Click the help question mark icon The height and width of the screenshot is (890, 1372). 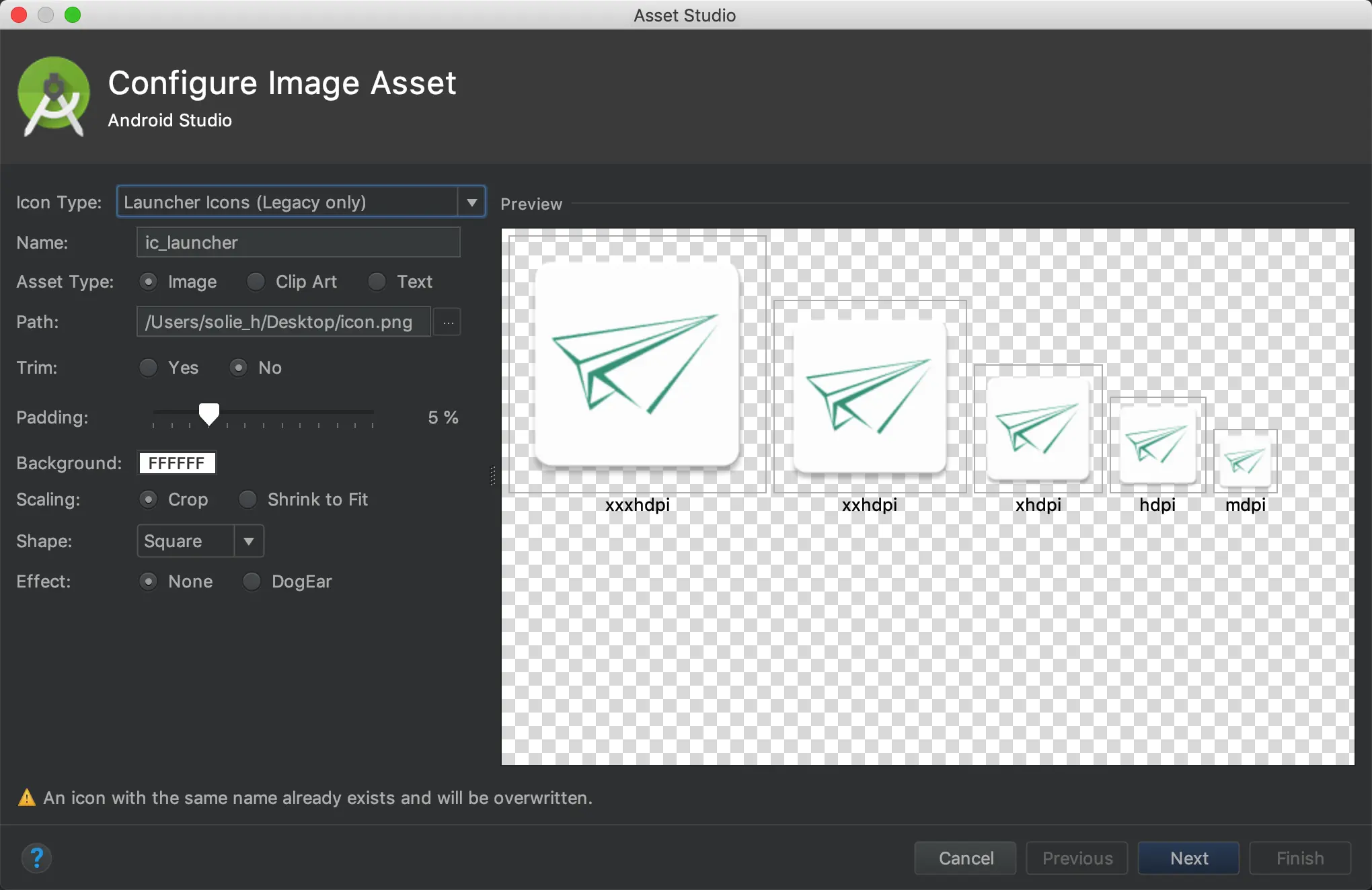coord(36,858)
